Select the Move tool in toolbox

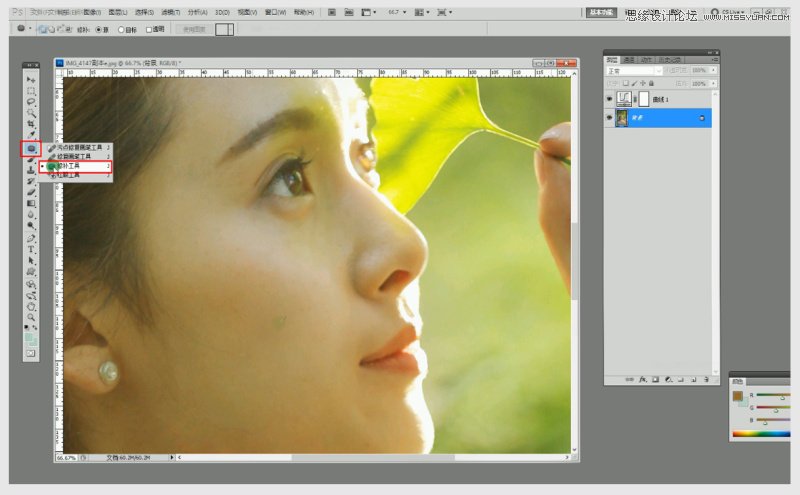31,79
